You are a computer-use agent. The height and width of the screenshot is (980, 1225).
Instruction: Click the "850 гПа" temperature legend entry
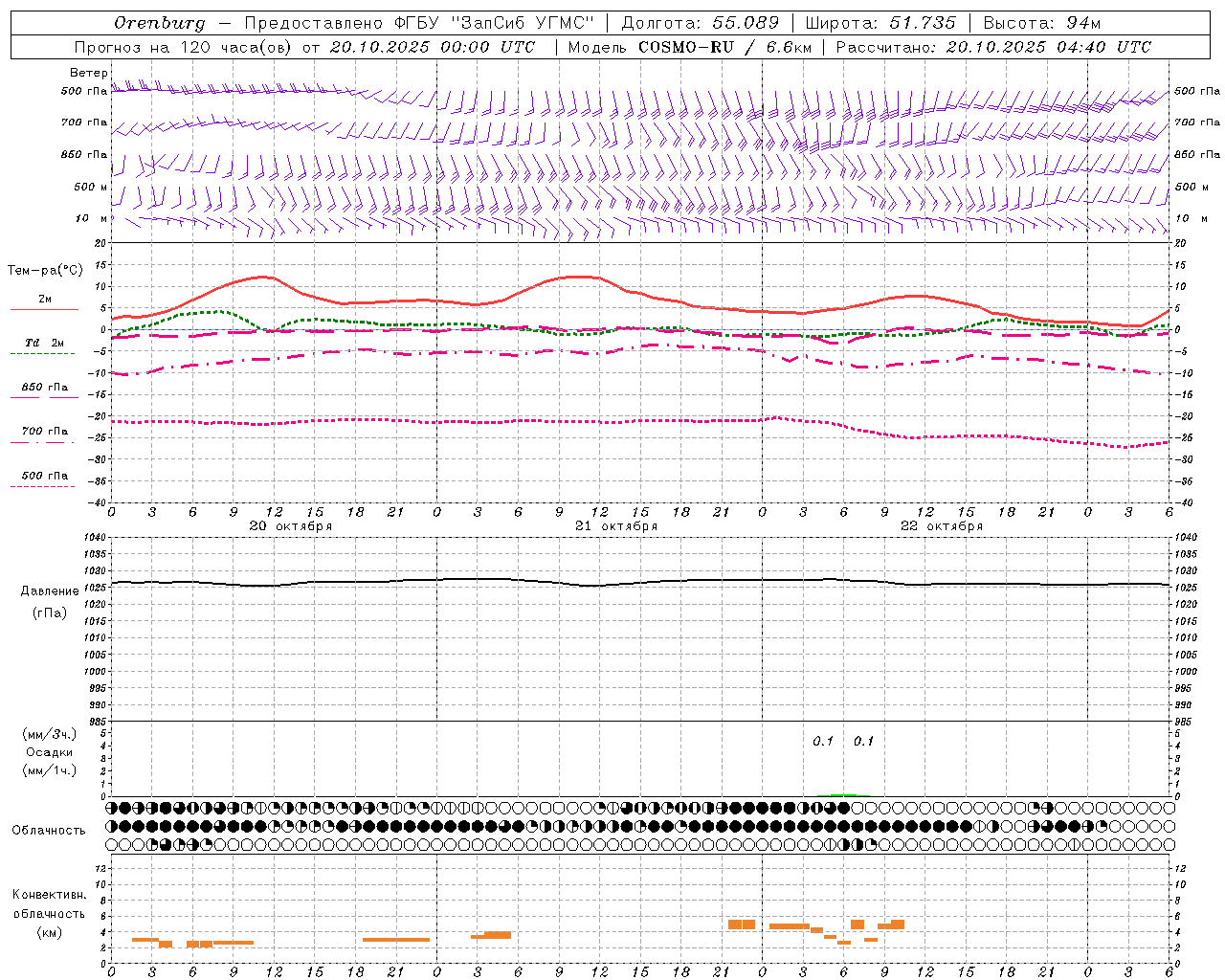44,389
